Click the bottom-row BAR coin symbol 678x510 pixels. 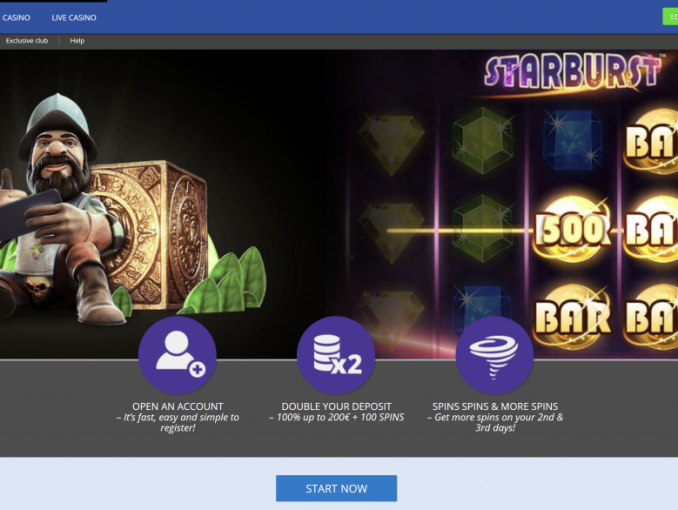(x=572, y=318)
